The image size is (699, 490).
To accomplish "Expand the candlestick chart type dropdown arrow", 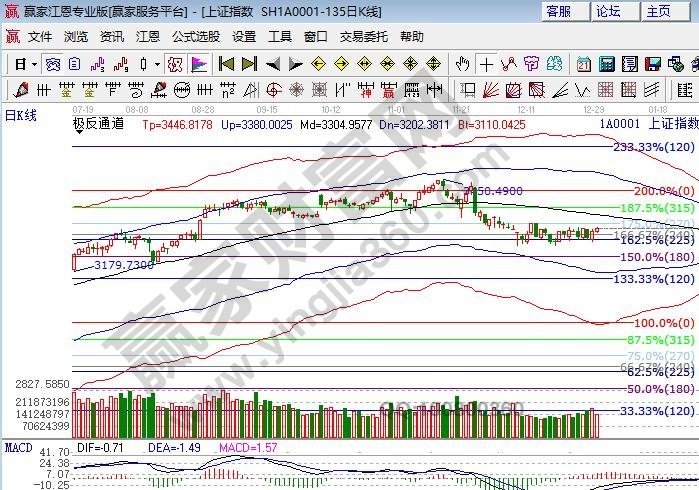I will (157, 64).
